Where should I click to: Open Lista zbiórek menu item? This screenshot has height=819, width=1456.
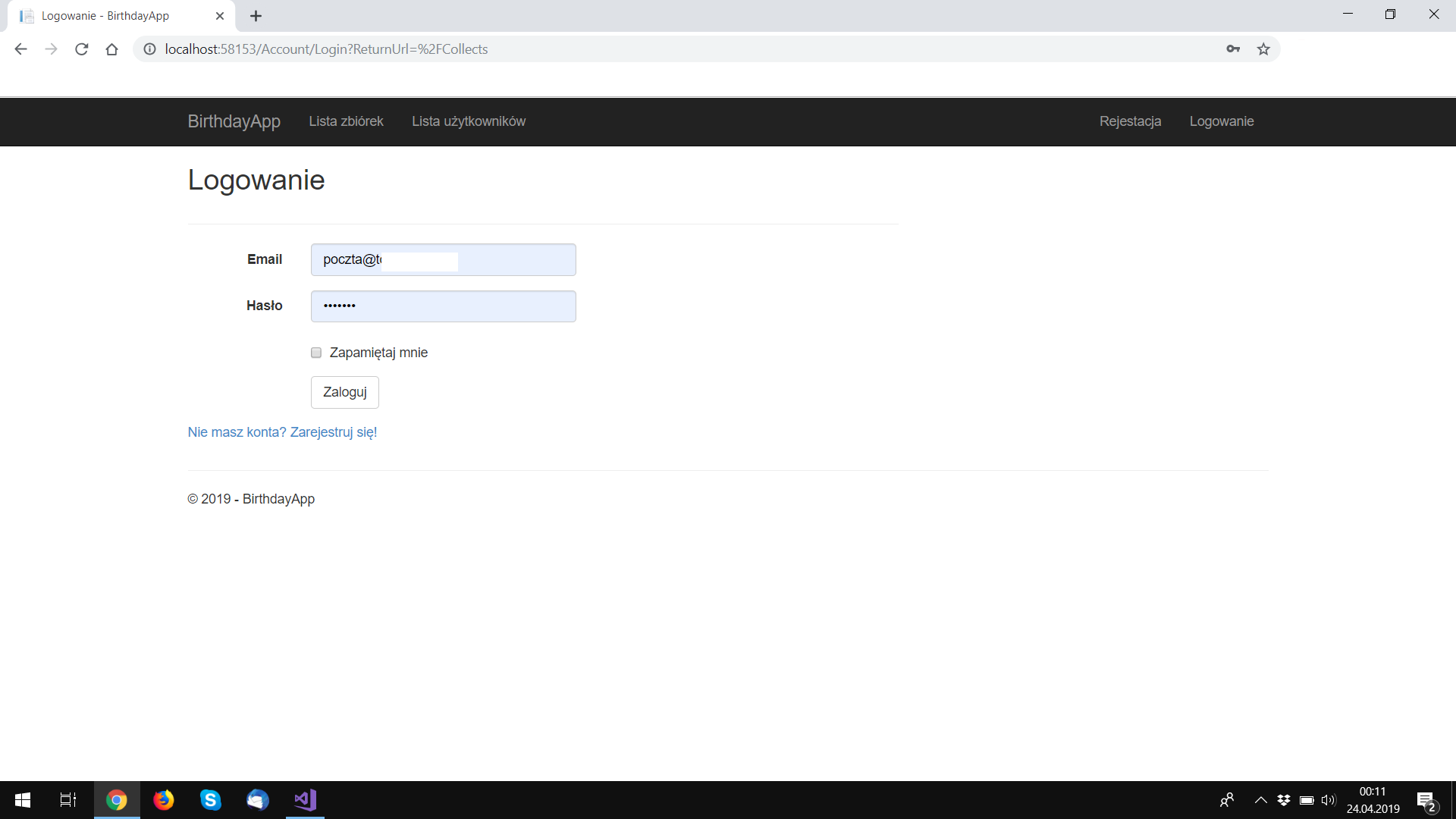point(346,121)
